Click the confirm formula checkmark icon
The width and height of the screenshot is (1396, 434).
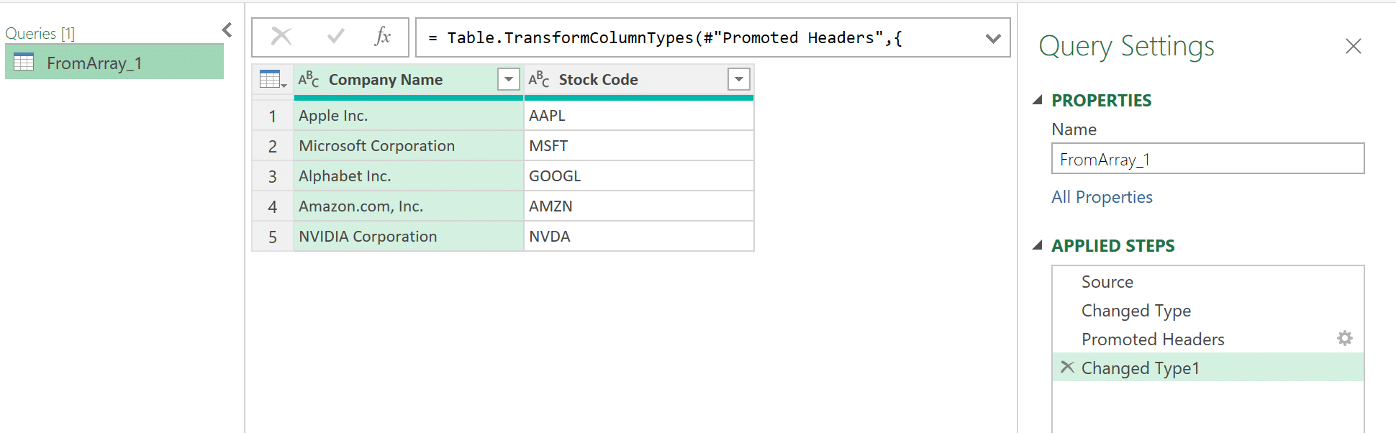coord(335,37)
